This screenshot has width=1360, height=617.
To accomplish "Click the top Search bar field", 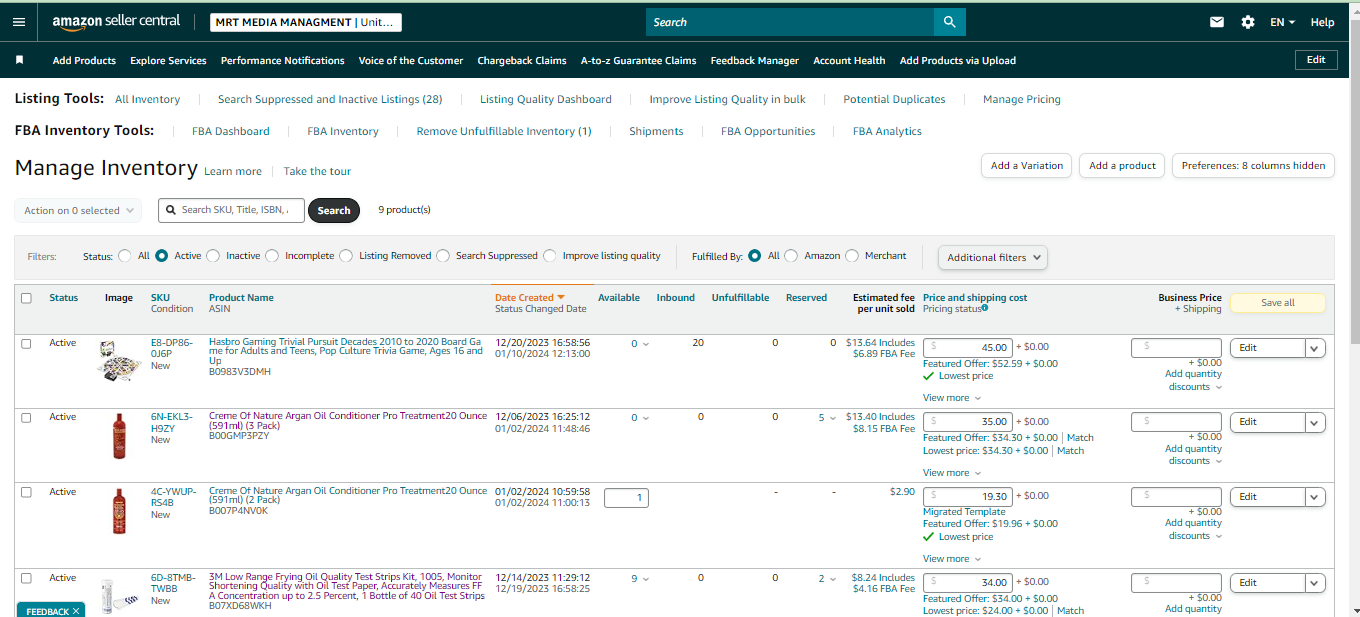I will [790, 22].
